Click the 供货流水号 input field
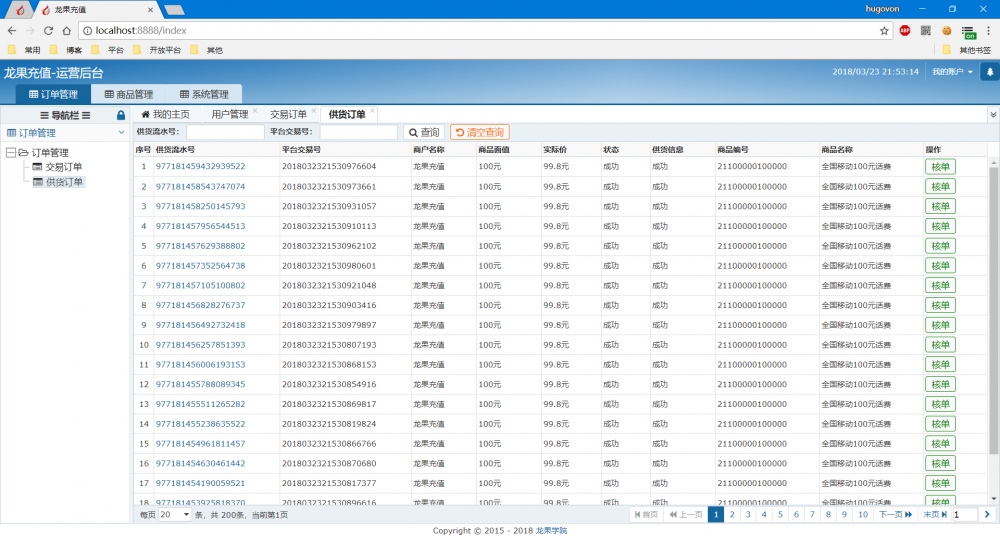 (224, 132)
